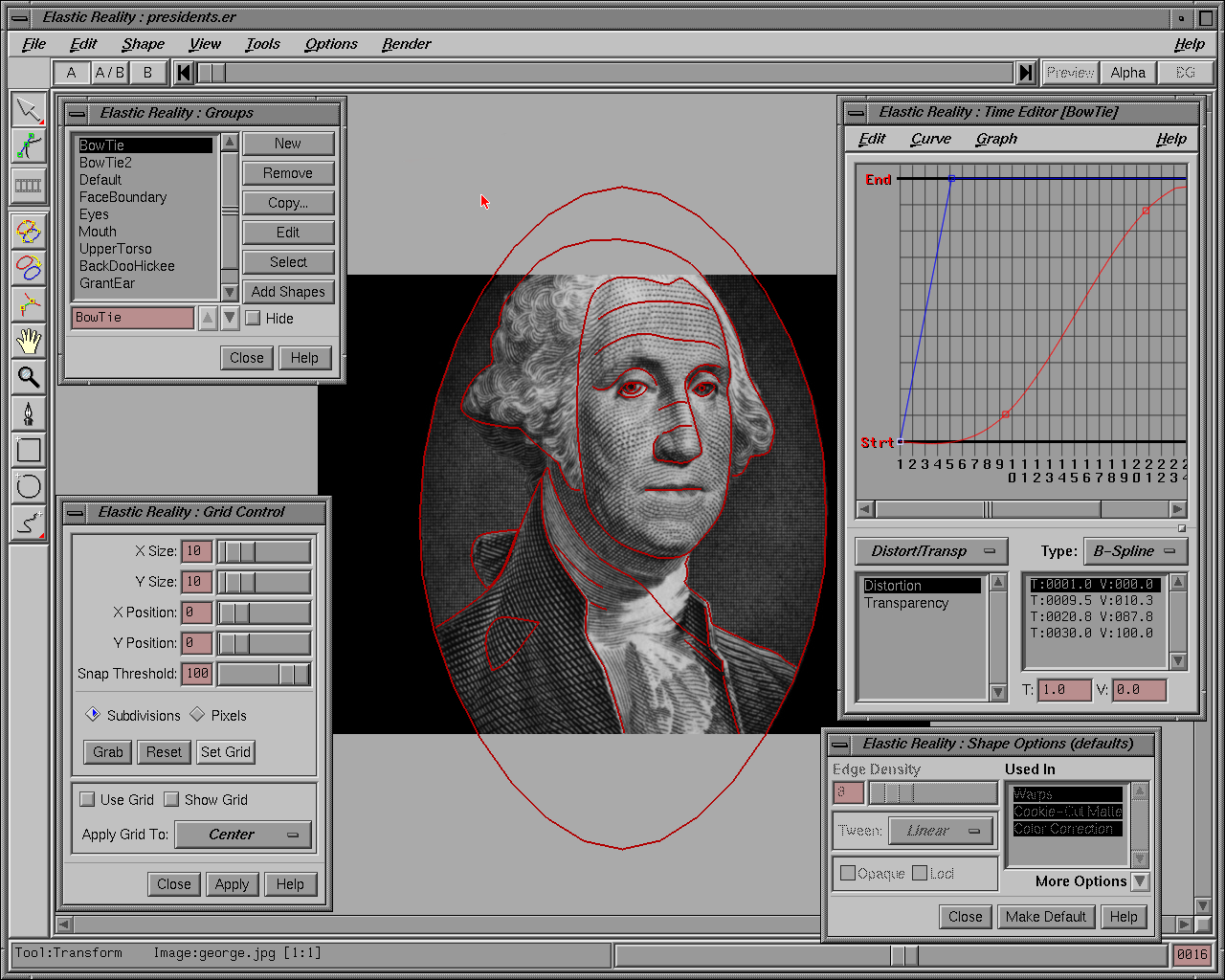The height and width of the screenshot is (980, 1225).
Task: Select Pixels radio option
Action: tap(197, 714)
